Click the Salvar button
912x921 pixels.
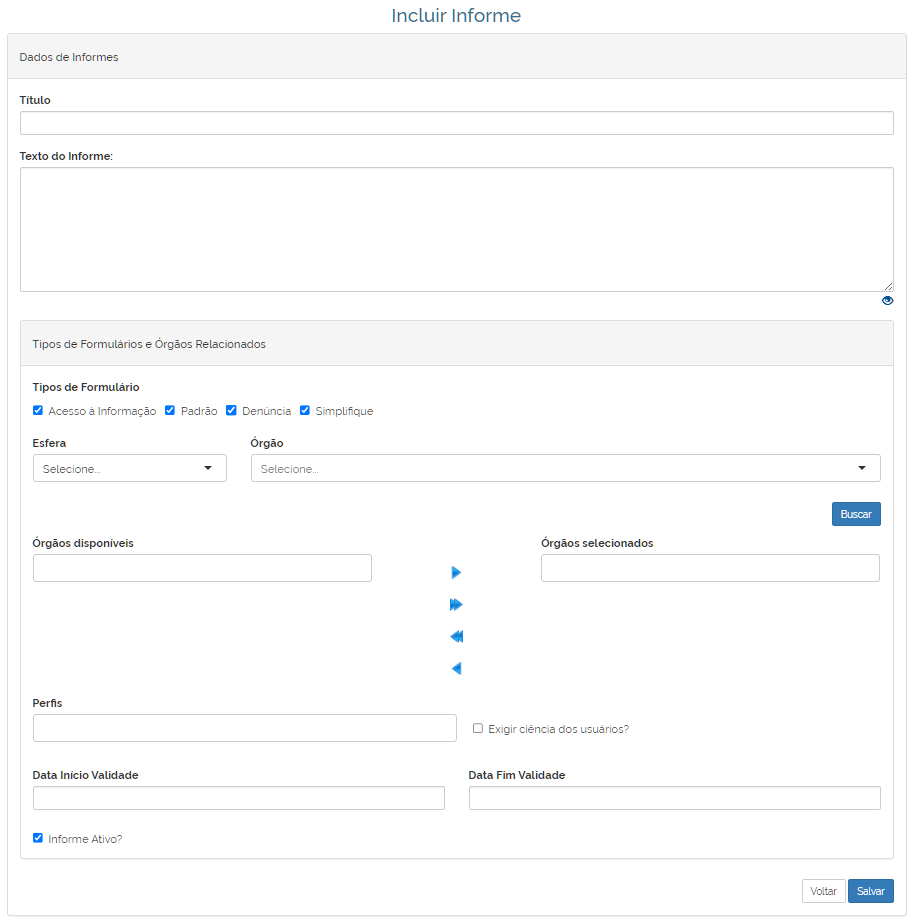pyautogui.click(x=870, y=891)
